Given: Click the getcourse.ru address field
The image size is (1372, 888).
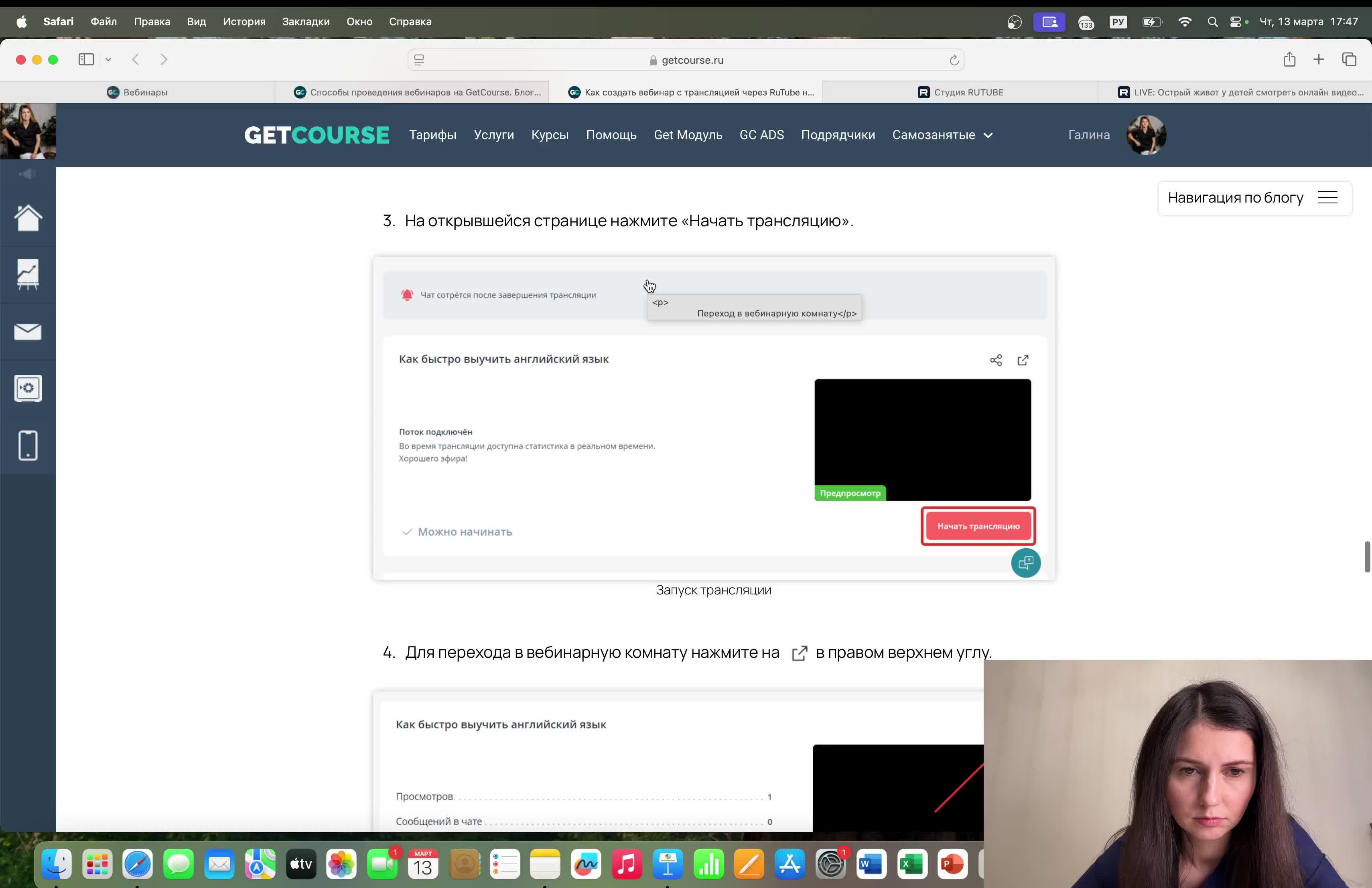Looking at the screenshot, I should click(x=686, y=60).
